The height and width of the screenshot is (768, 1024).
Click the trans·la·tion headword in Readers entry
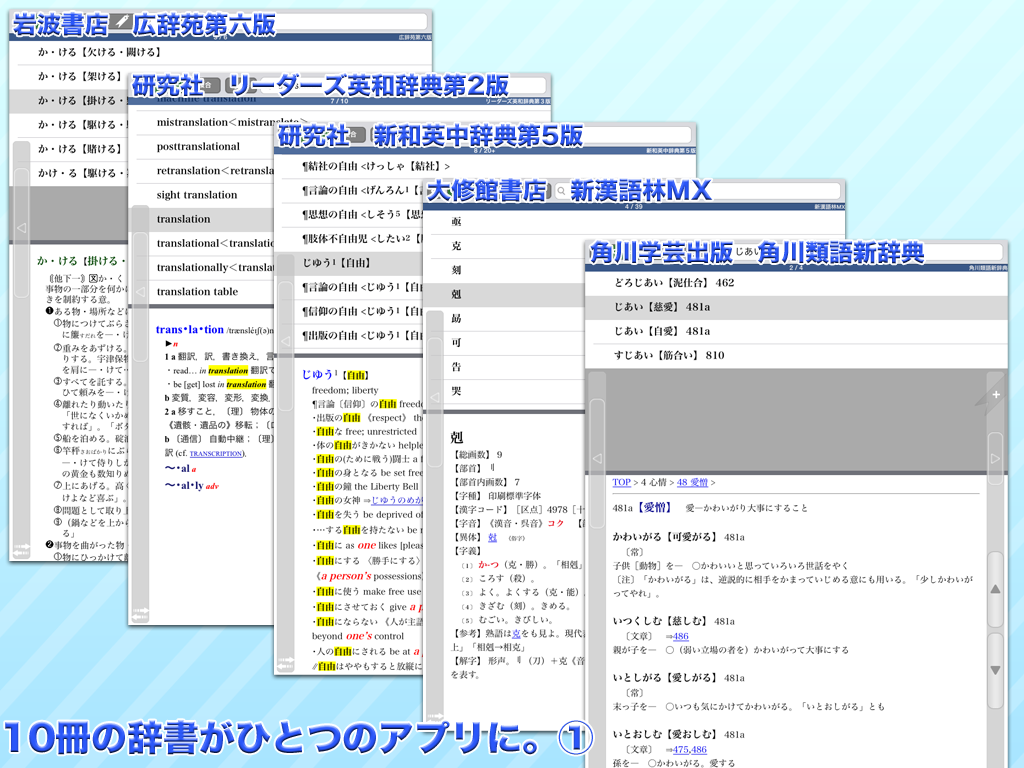point(189,330)
